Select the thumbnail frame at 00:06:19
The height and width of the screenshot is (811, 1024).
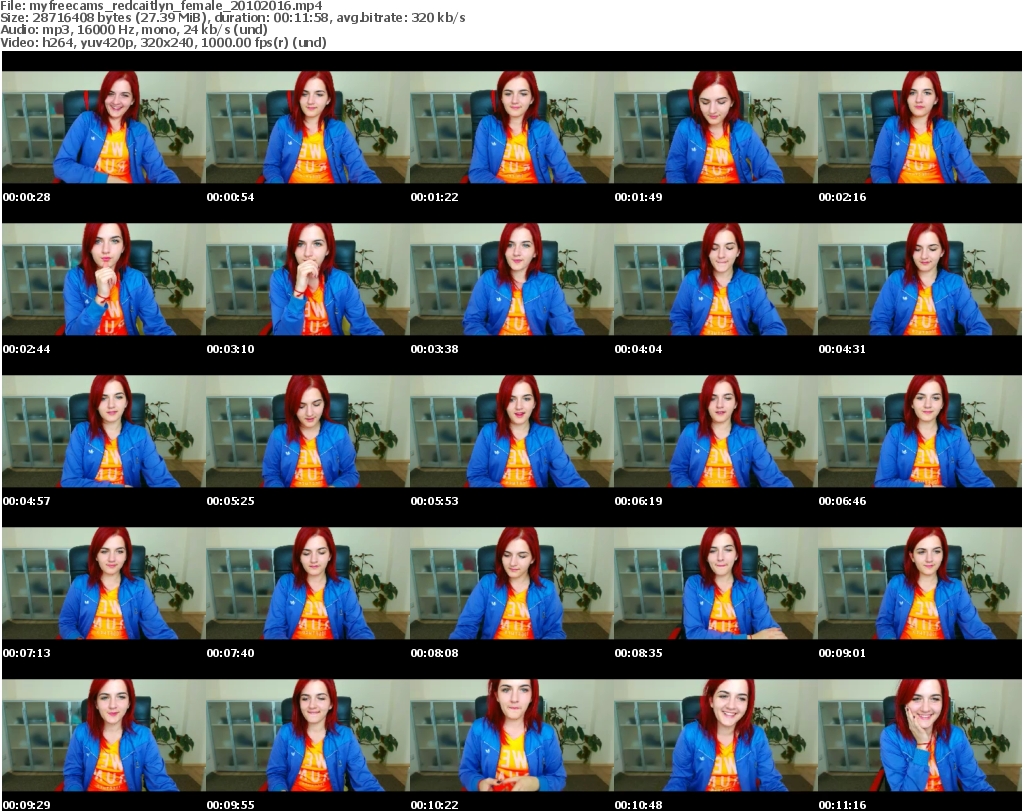coord(716,432)
